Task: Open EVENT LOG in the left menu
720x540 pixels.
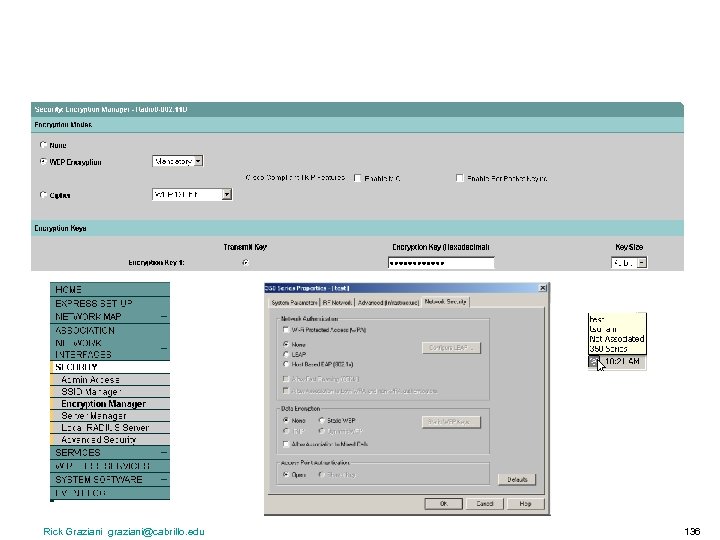Action: tap(110, 493)
